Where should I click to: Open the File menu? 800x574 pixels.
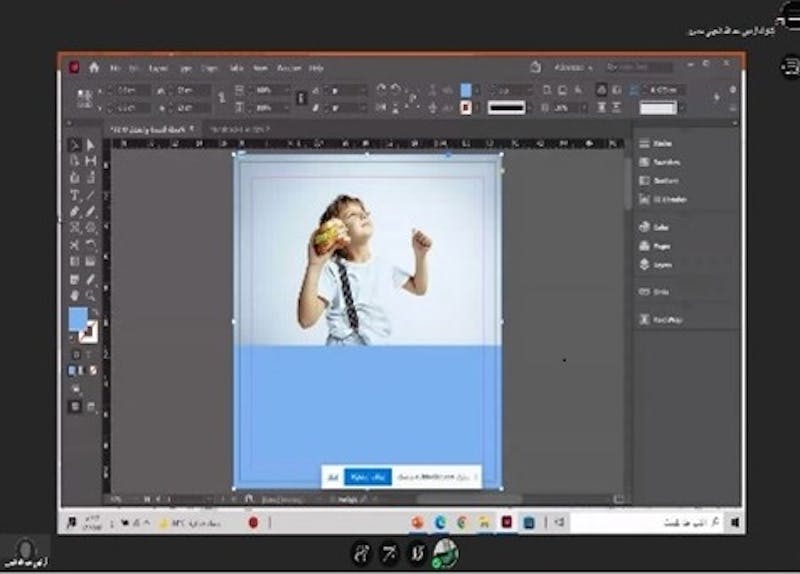116,68
